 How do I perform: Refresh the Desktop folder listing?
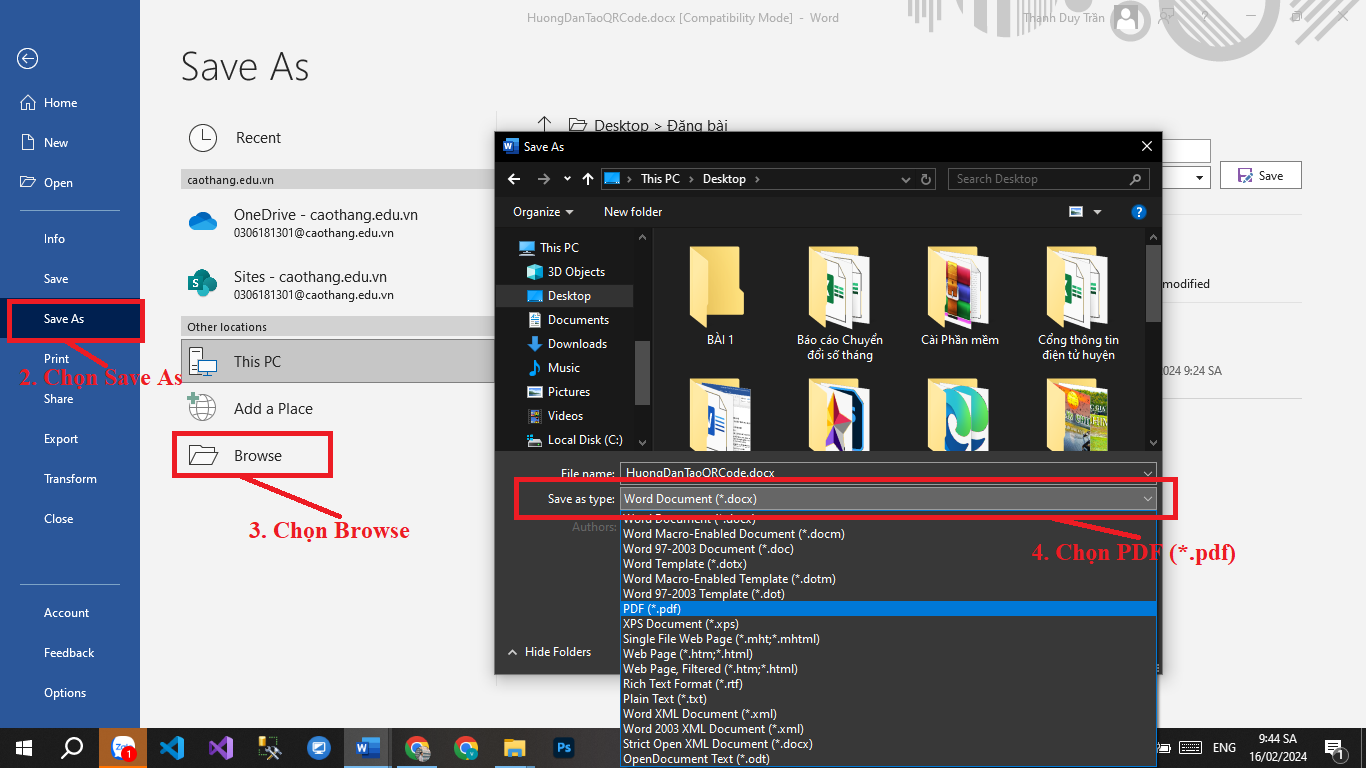click(926, 179)
